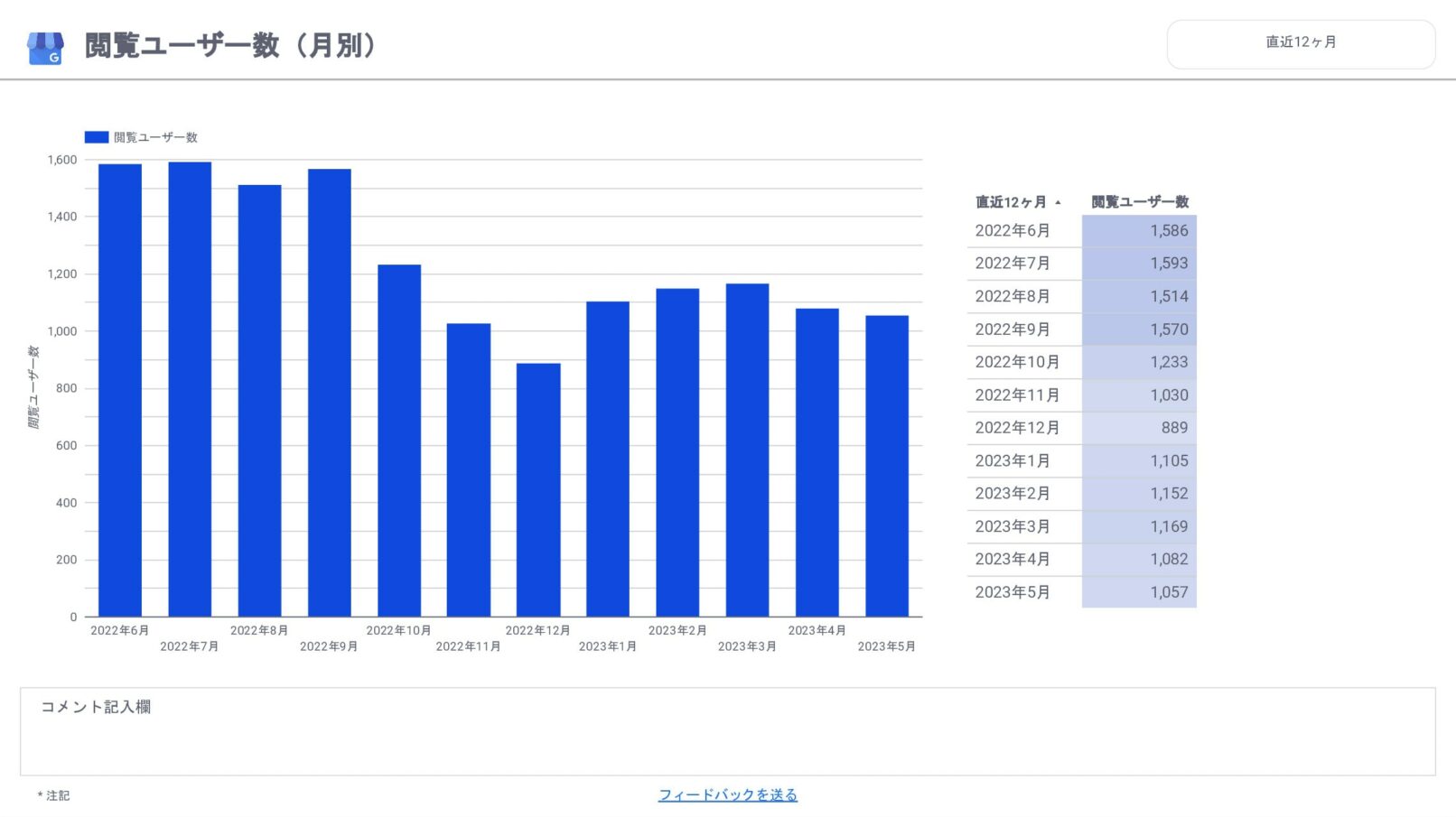
Task: Click the 閲覧ユーザー数（月別） page title
Action: click(231, 46)
